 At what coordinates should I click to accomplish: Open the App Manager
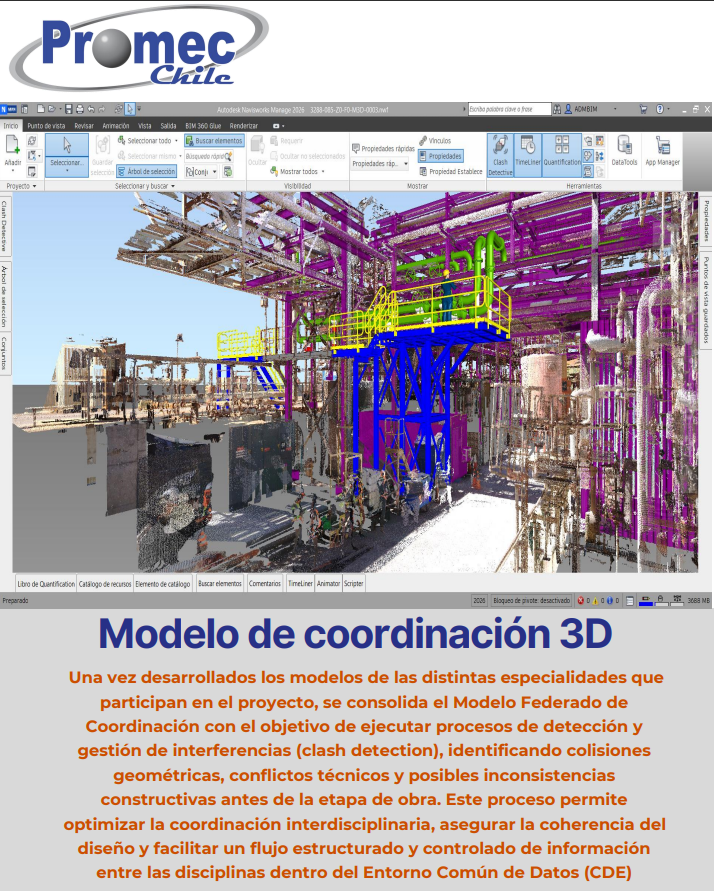661,150
